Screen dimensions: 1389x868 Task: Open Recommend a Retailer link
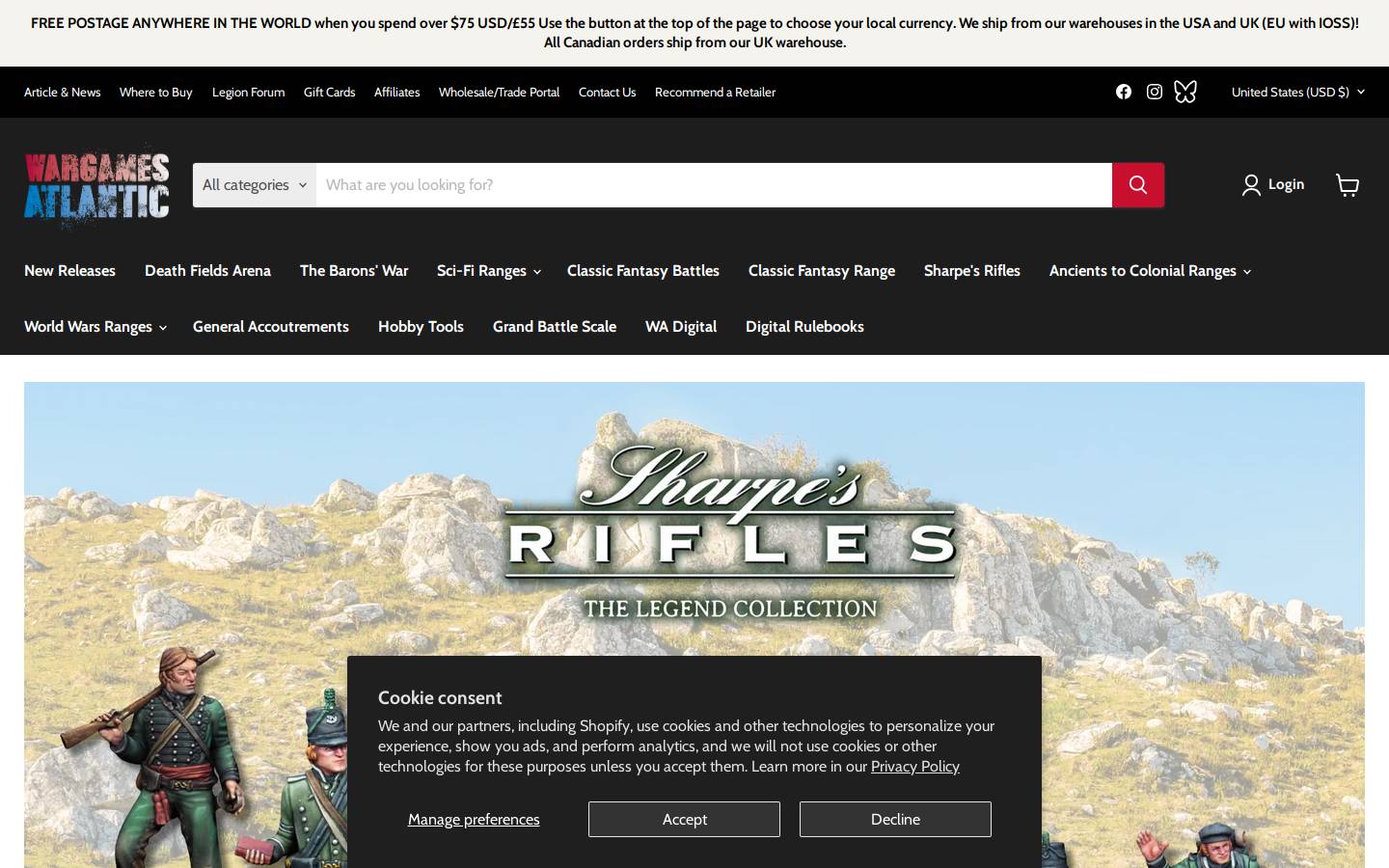715,92
